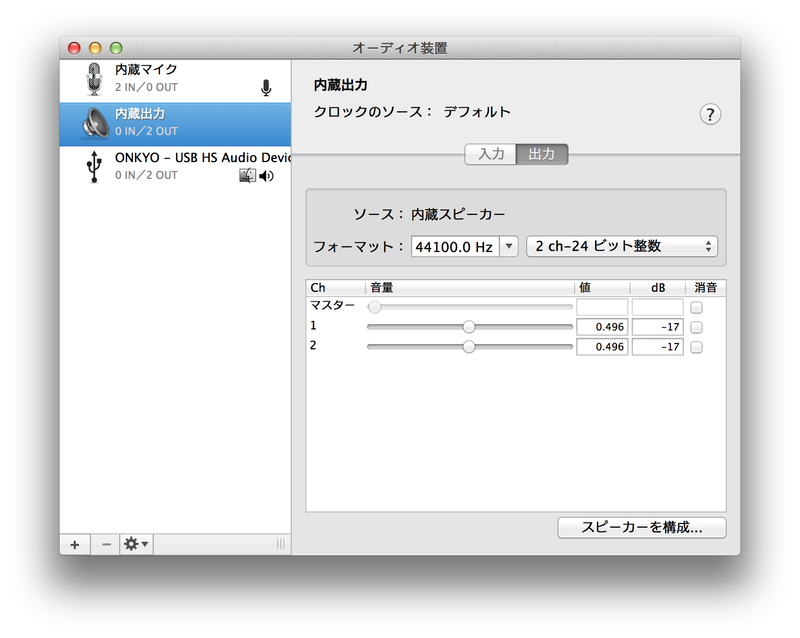Click channel 2 value field 0.496
The height and width of the screenshot is (638, 800).
click(602, 347)
